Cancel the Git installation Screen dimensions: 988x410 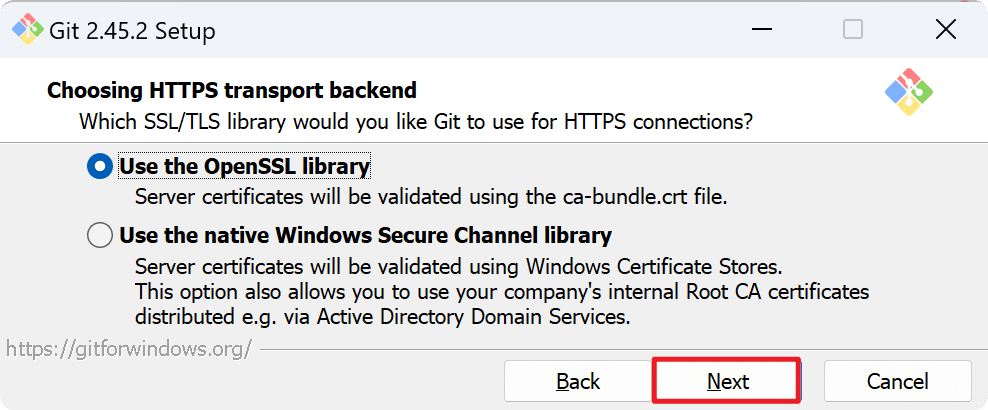click(897, 381)
